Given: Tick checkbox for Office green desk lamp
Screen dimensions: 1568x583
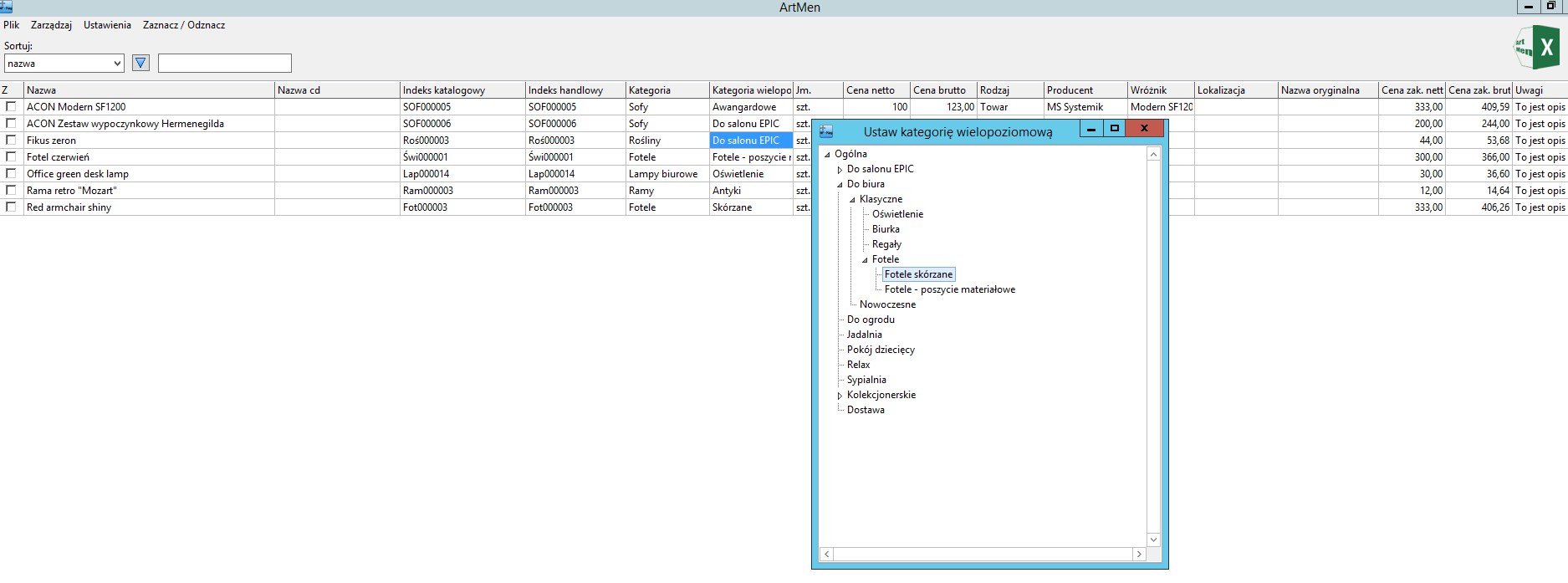Looking at the screenshot, I should 11,173.
